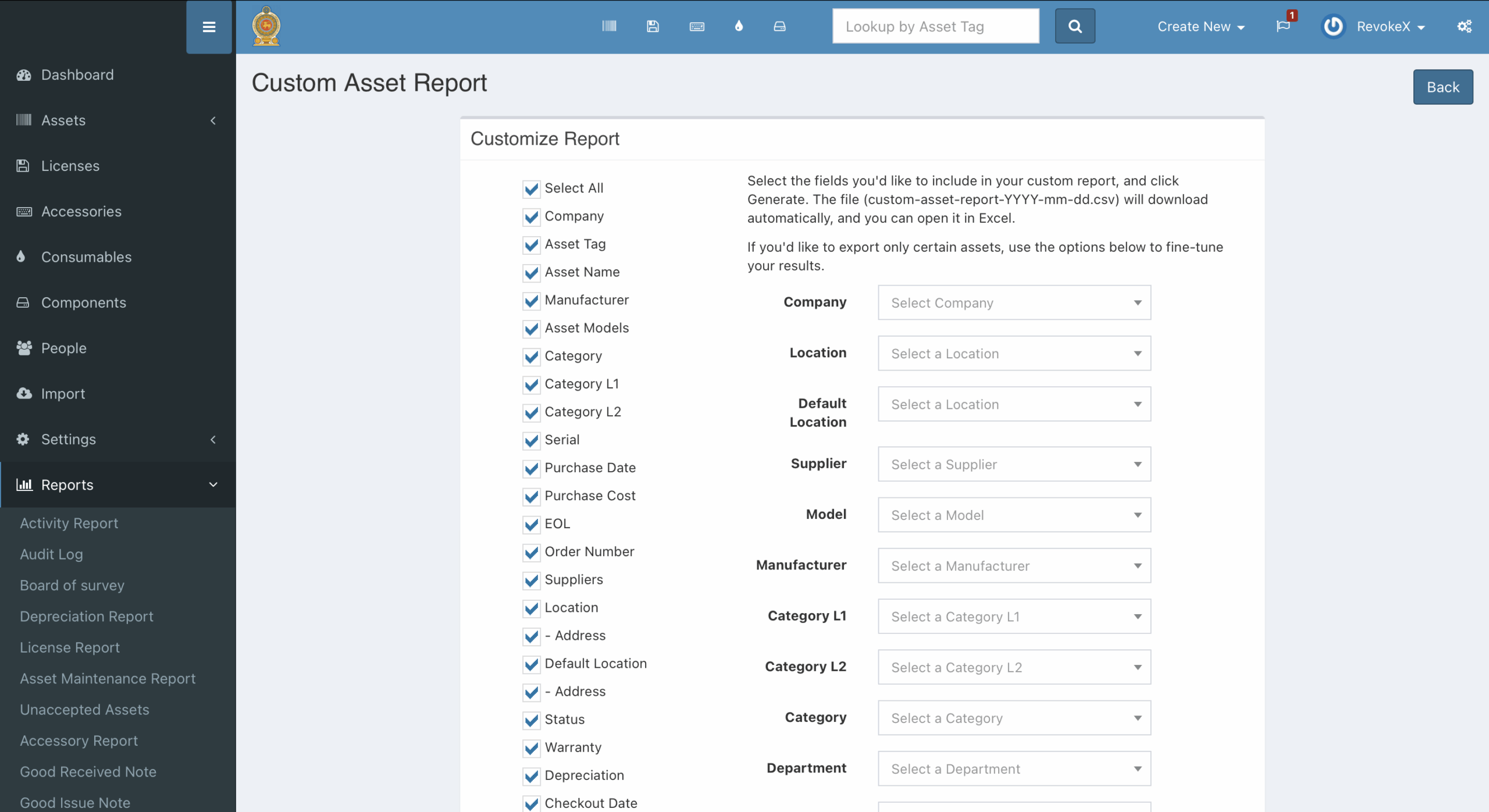Screen dimensions: 1489x812
Task: Go to Dashboard in sidebar
Action: (x=77, y=74)
